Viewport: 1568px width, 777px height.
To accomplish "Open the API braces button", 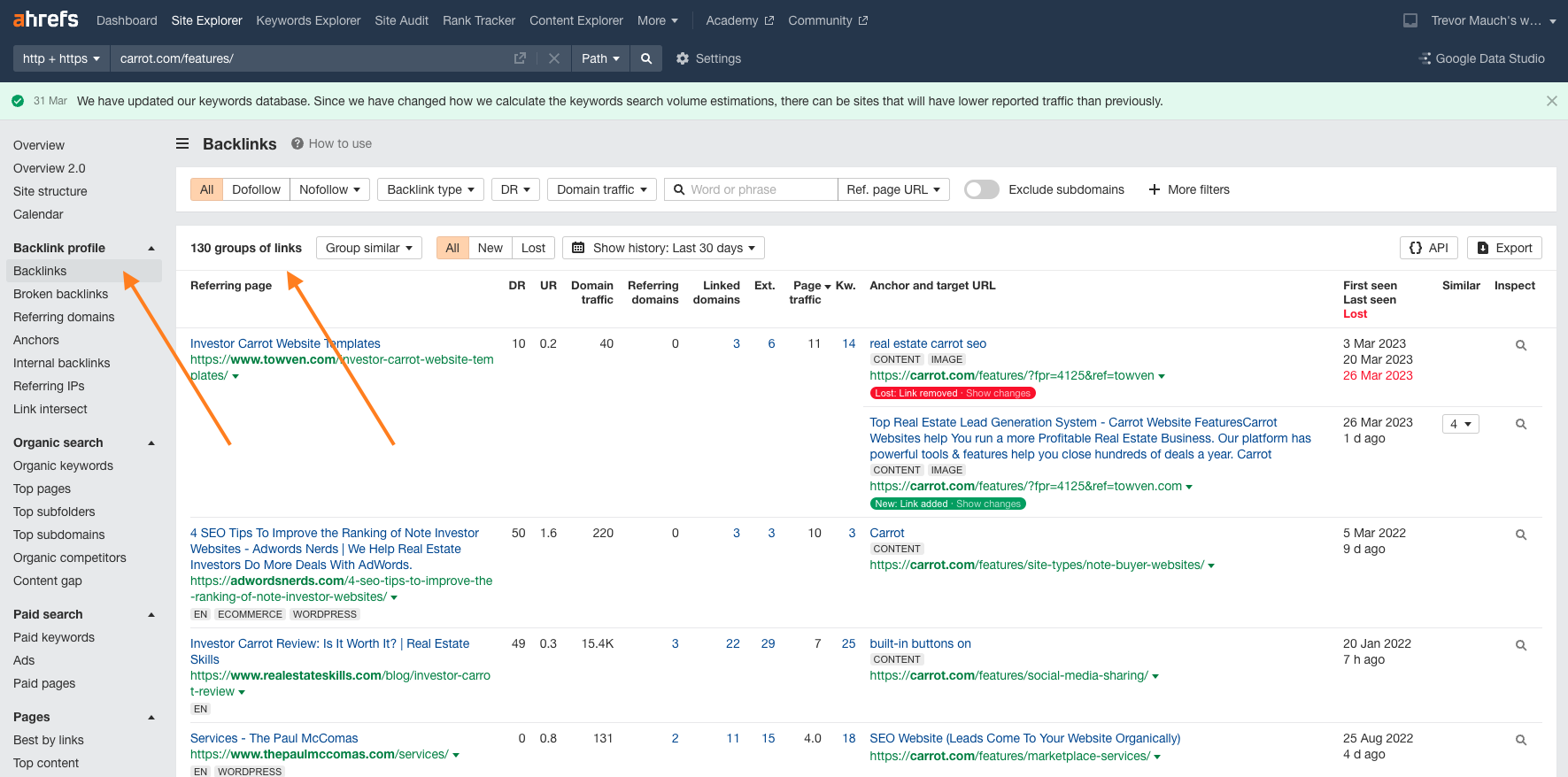I will (x=1429, y=248).
